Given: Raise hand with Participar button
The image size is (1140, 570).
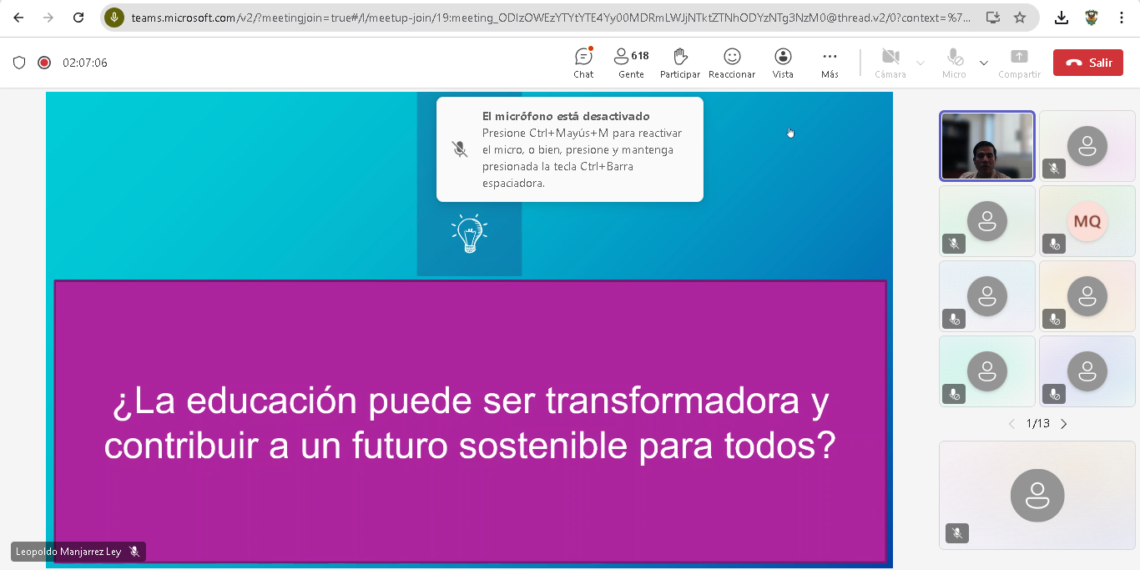Looking at the screenshot, I should 680,63.
